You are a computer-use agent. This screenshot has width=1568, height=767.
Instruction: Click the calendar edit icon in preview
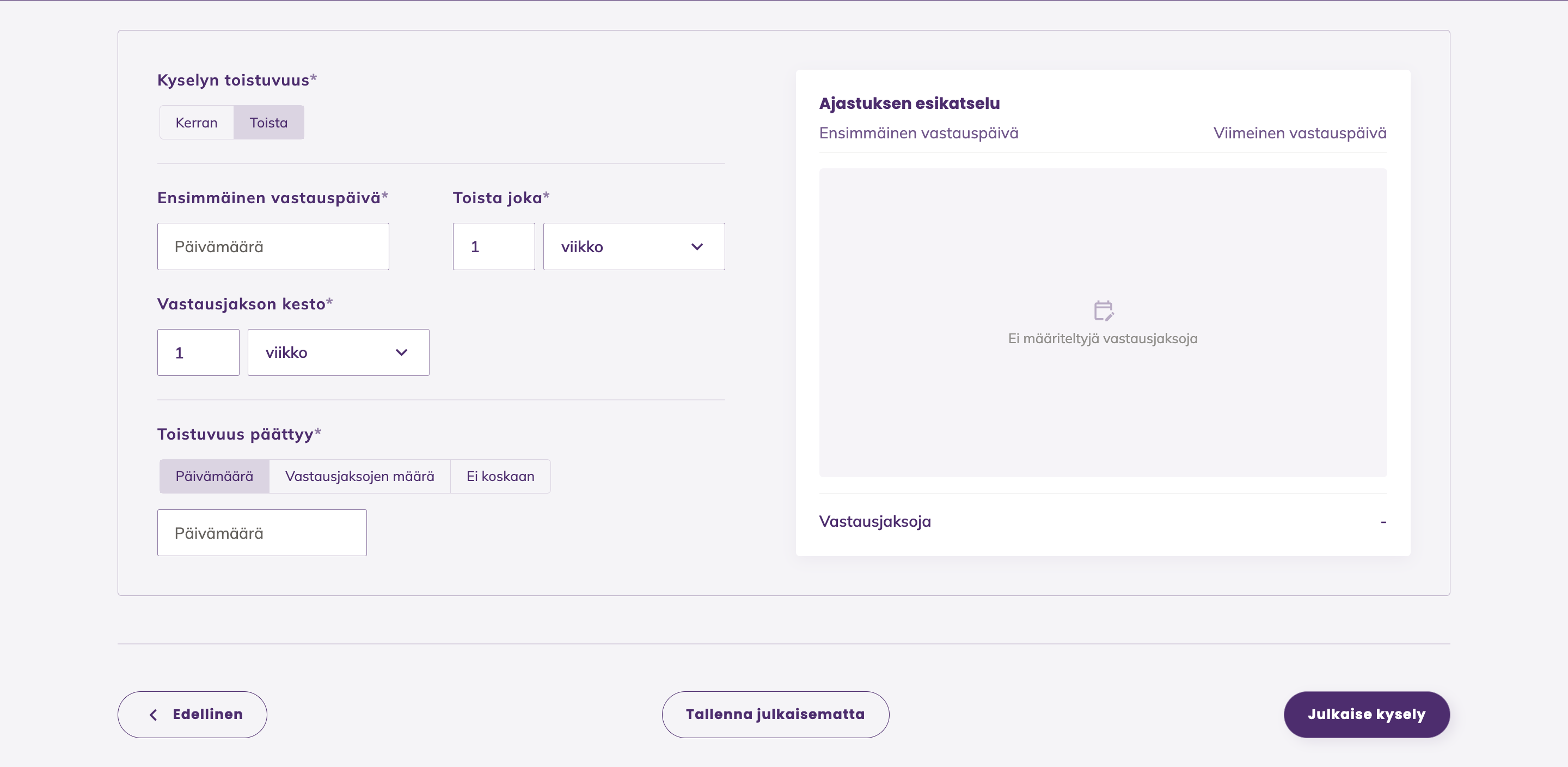[x=1103, y=311]
